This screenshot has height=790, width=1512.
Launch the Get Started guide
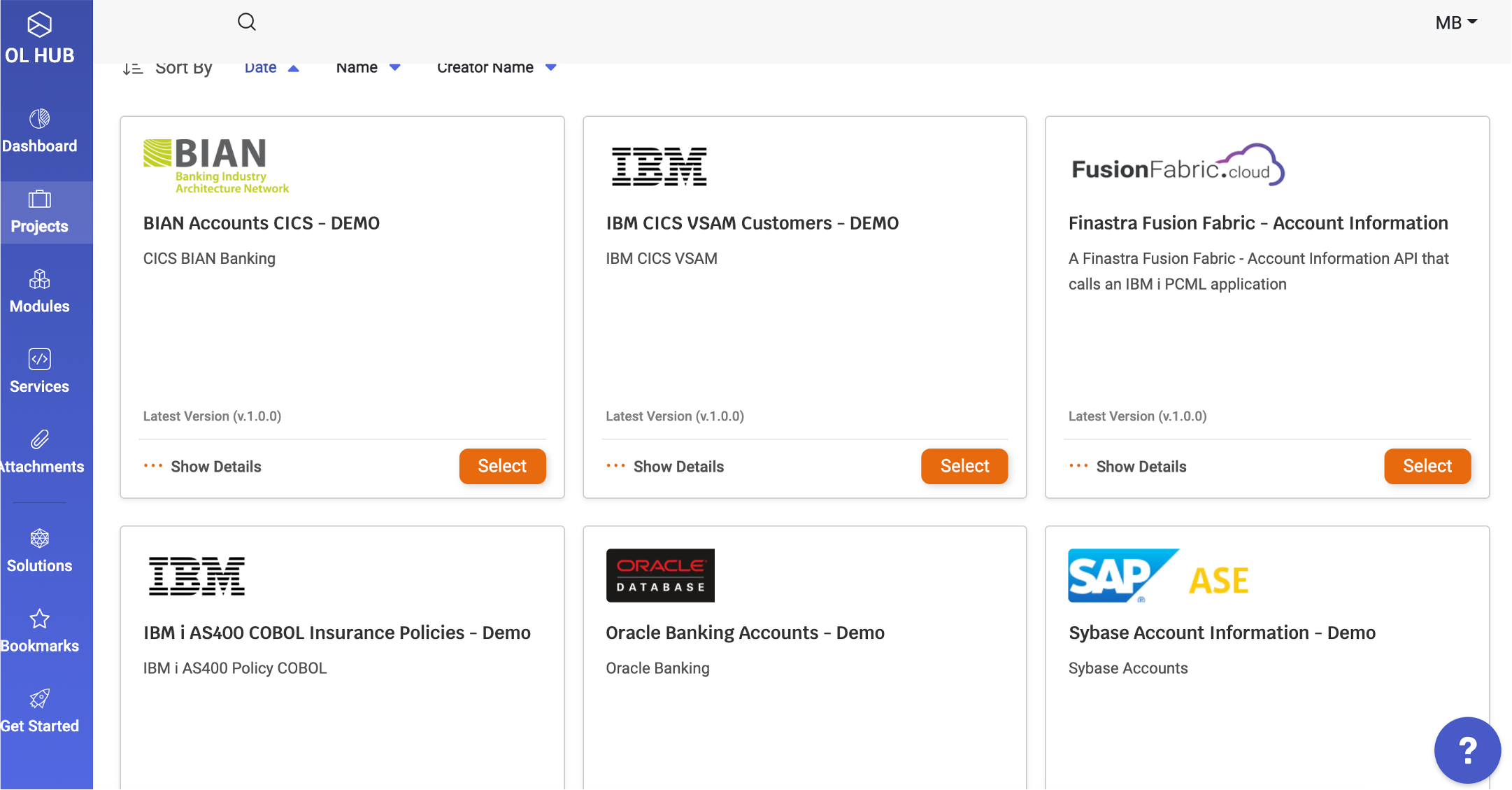(x=39, y=711)
